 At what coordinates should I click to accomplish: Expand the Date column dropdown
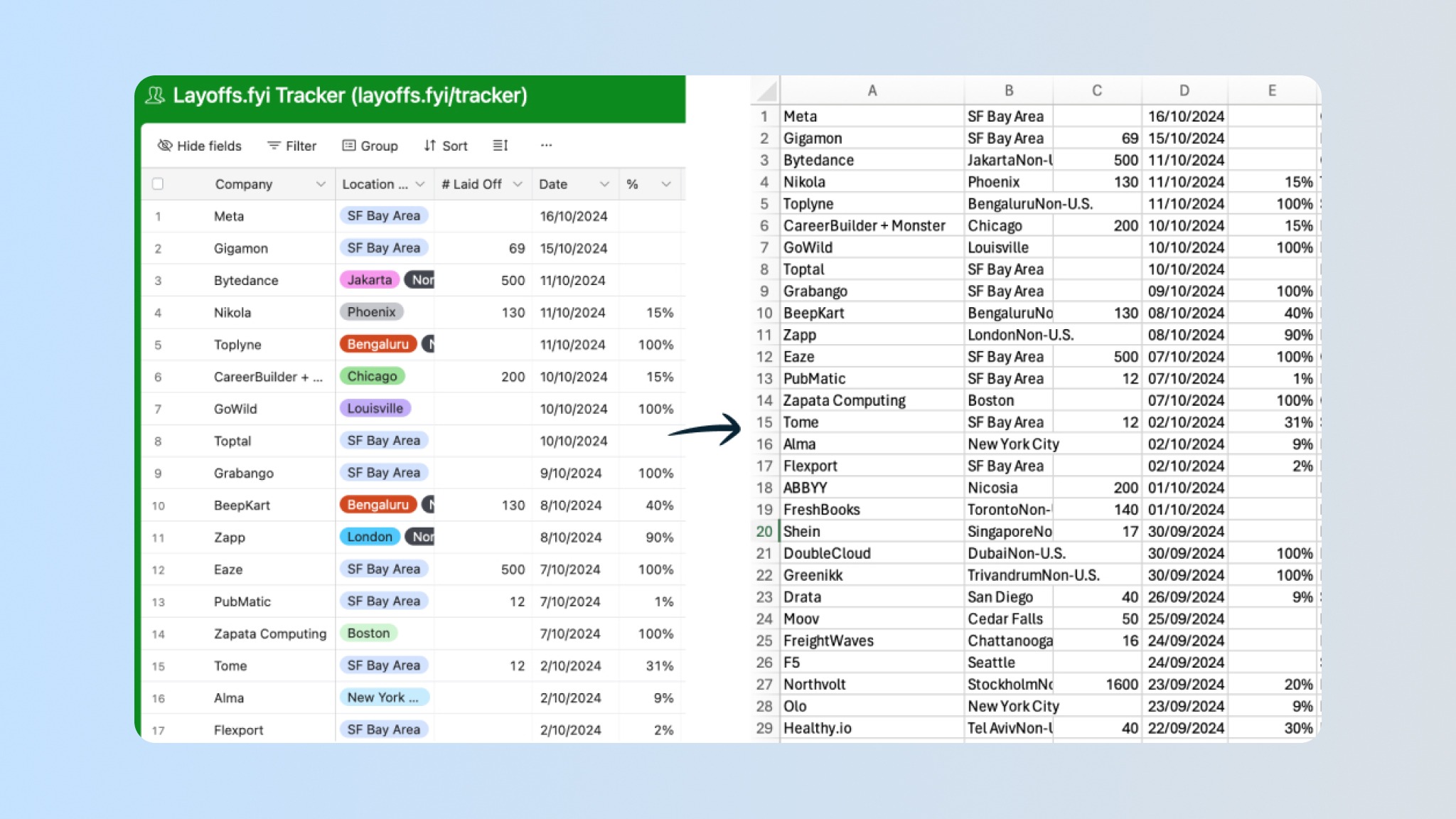tap(604, 184)
